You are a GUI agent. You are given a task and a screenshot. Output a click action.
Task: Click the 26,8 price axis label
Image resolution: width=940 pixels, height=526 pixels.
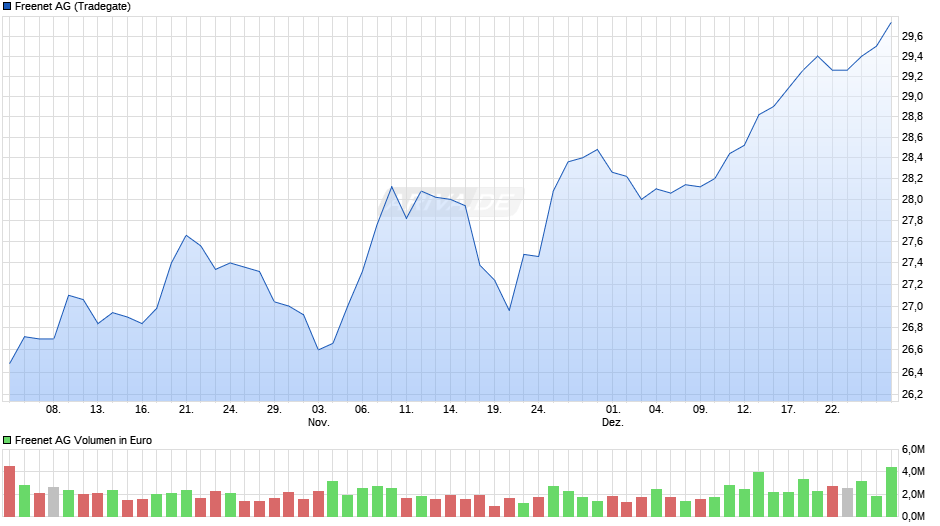tap(912, 327)
